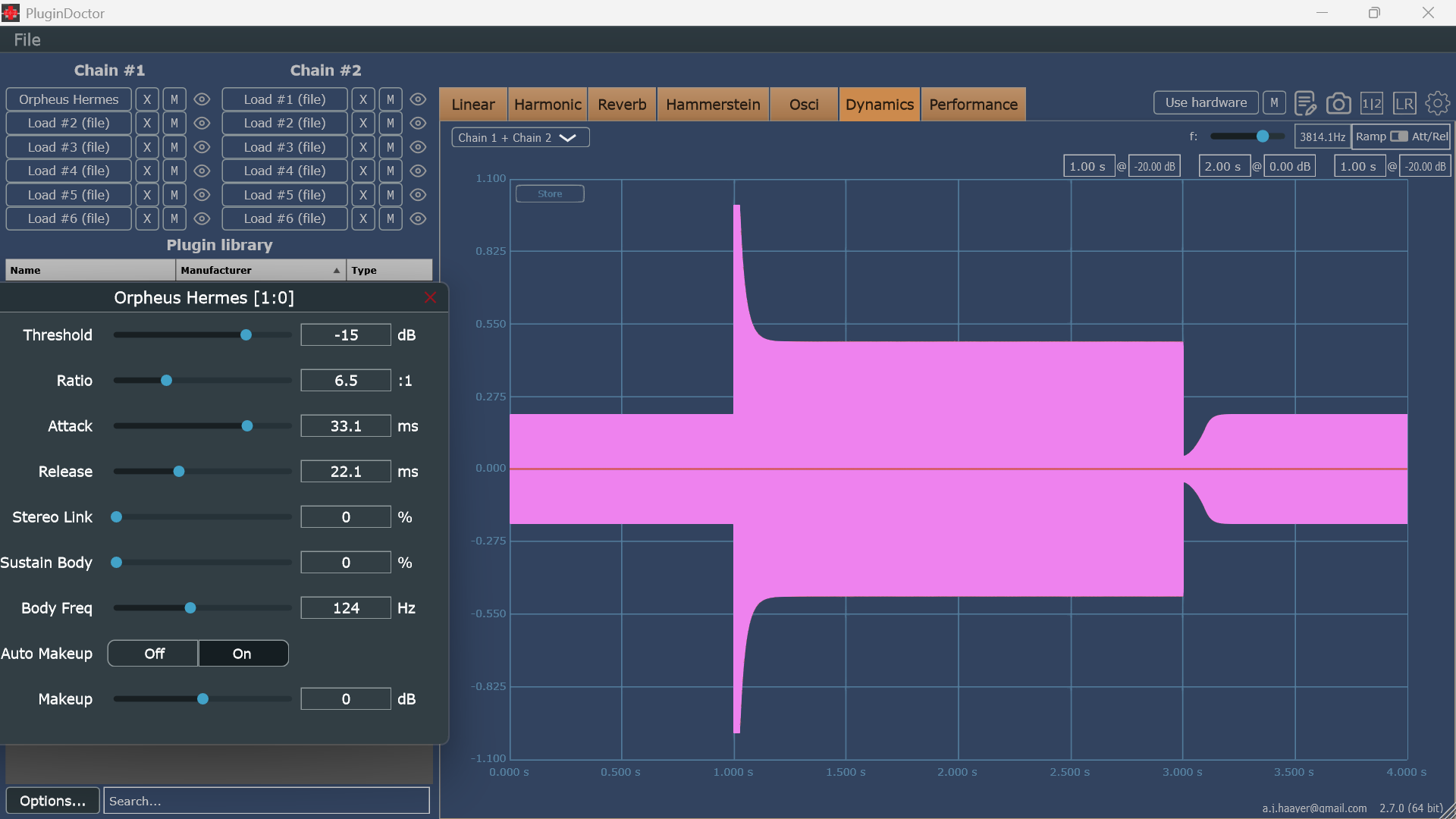The image size is (1456, 819).
Task: Open the Chain 1 + Chain 2 dropdown
Action: tap(520, 137)
